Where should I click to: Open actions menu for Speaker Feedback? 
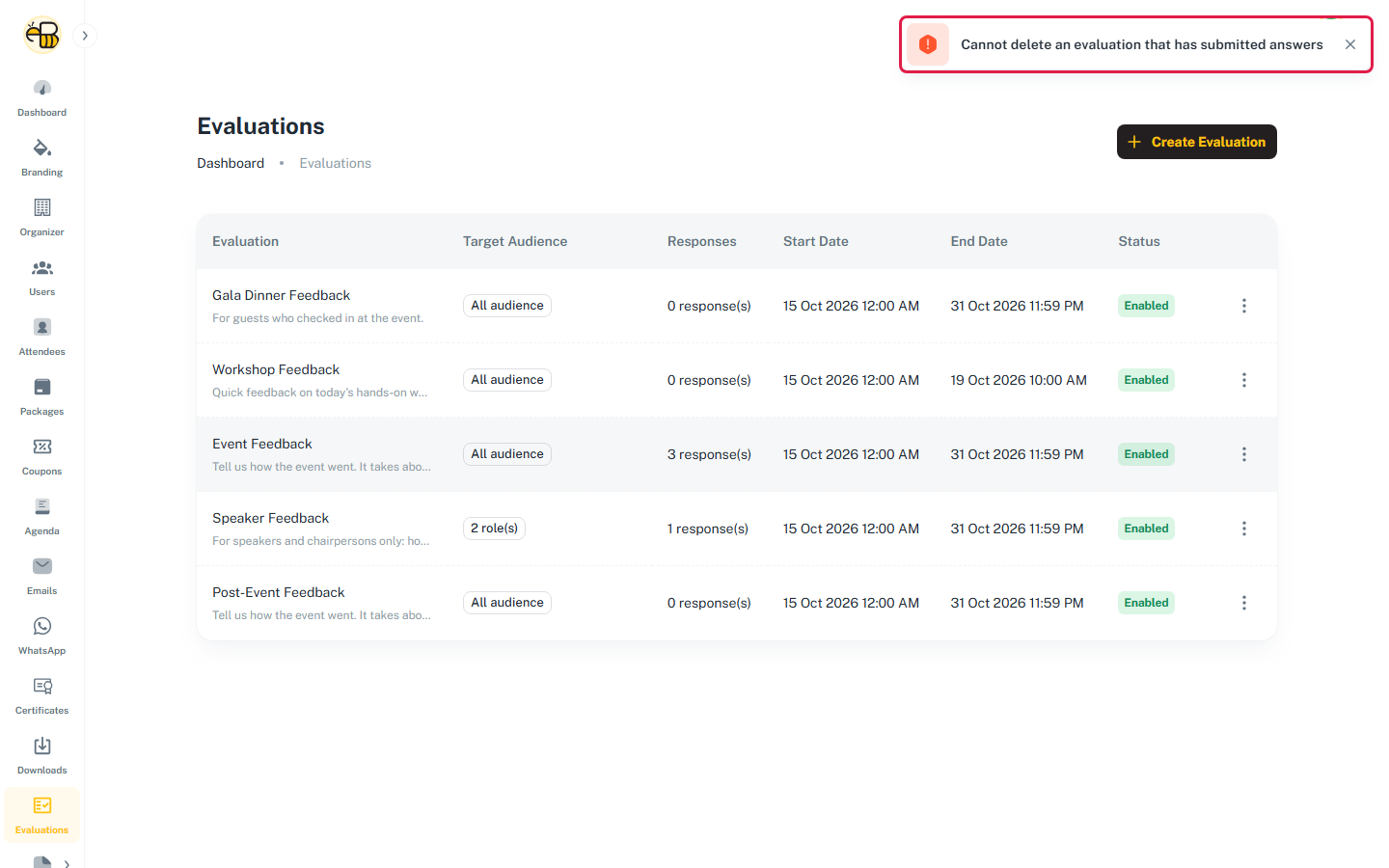(x=1244, y=529)
